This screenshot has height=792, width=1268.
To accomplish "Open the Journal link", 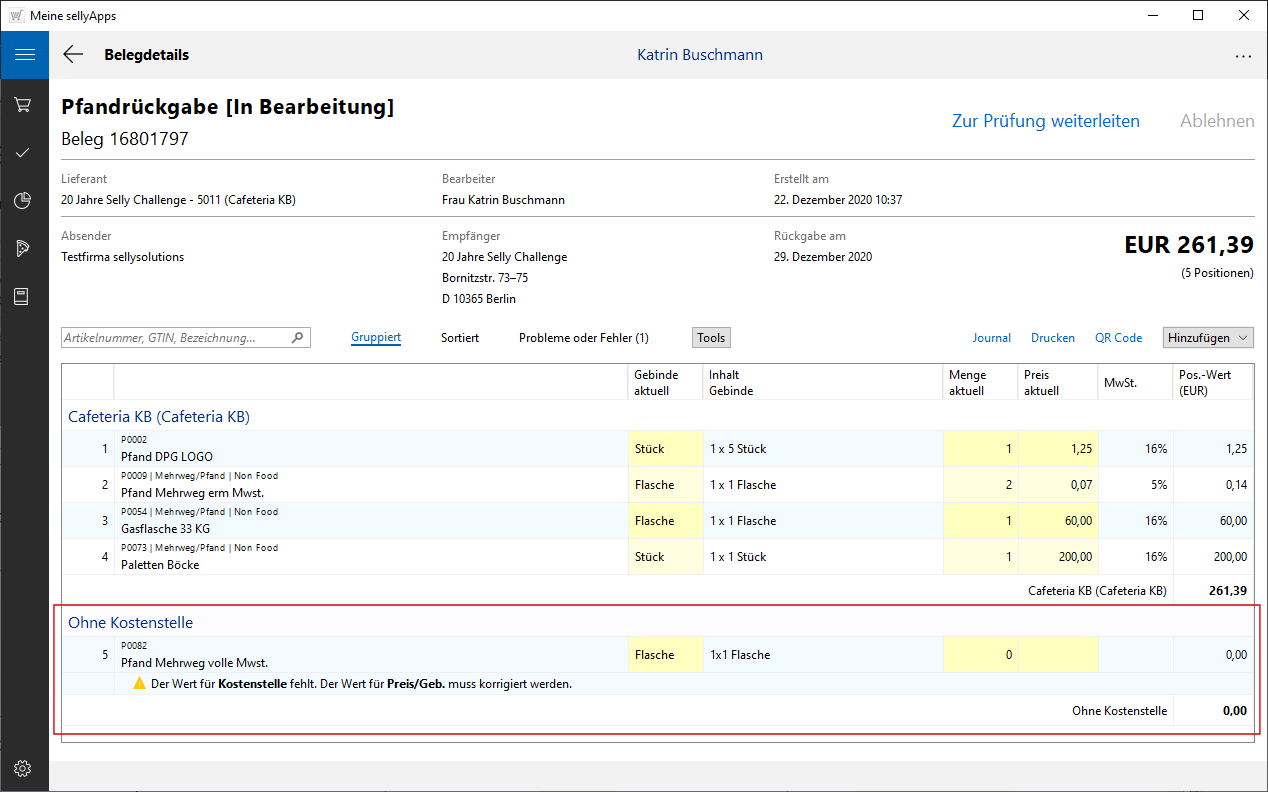I will coord(991,338).
